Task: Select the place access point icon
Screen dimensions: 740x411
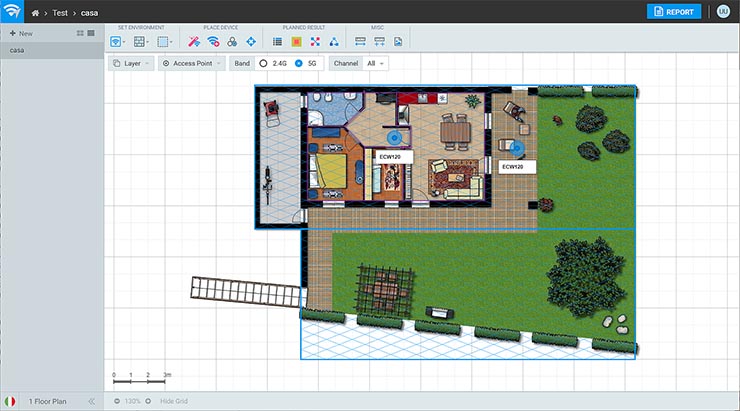Action: pos(214,42)
